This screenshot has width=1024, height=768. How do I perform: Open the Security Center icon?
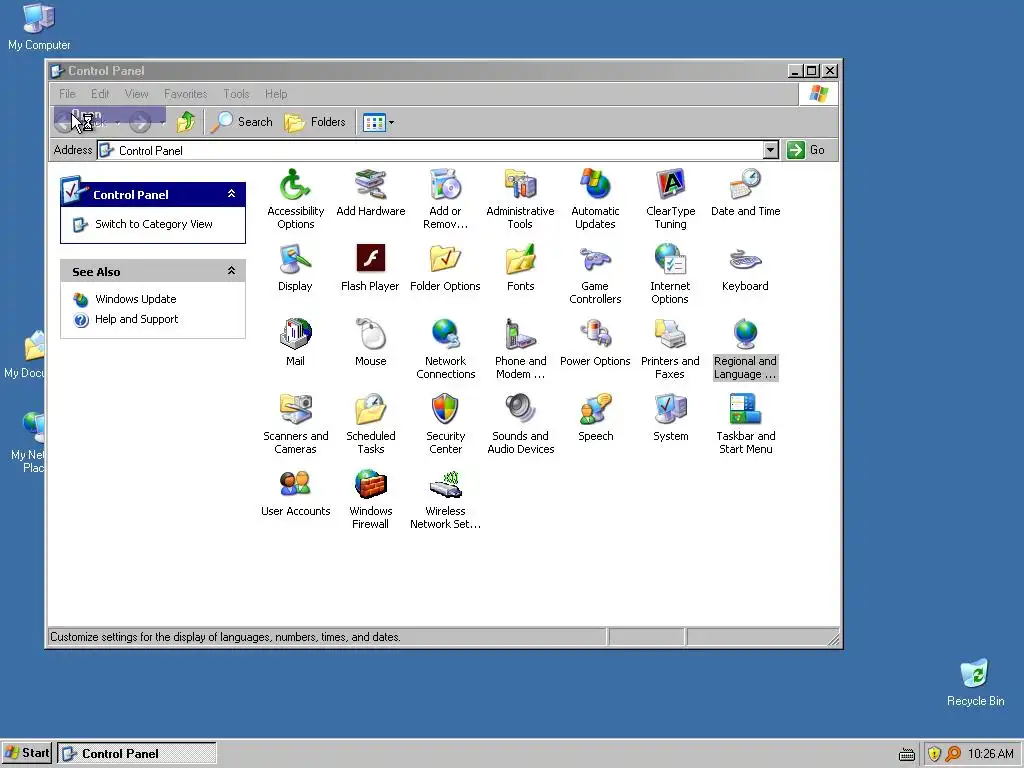445,424
